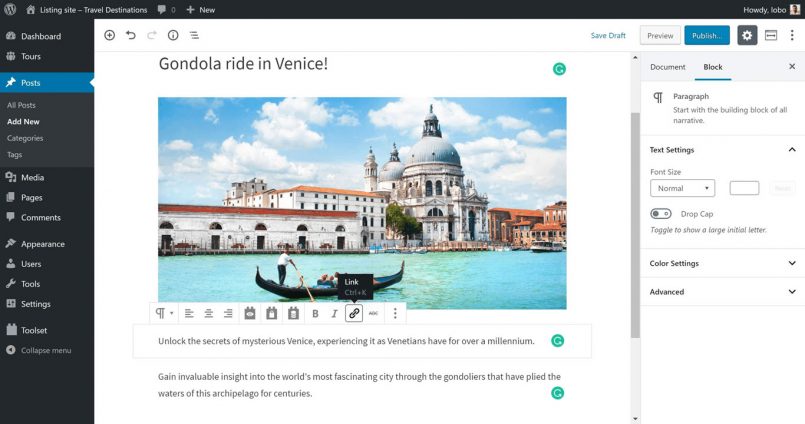
Task: Open the block navigation list icon
Action: click(x=194, y=35)
